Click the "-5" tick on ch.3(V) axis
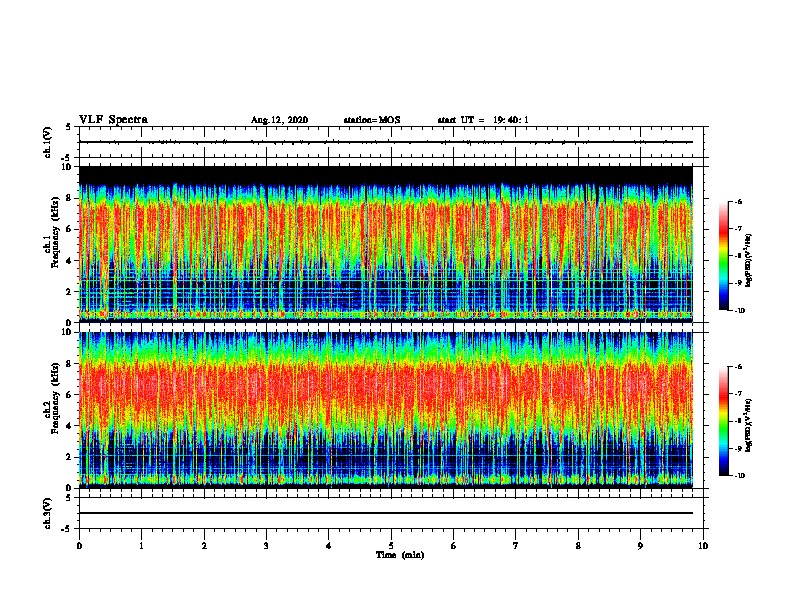This screenshot has height=612, width=792. [x=68, y=529]
